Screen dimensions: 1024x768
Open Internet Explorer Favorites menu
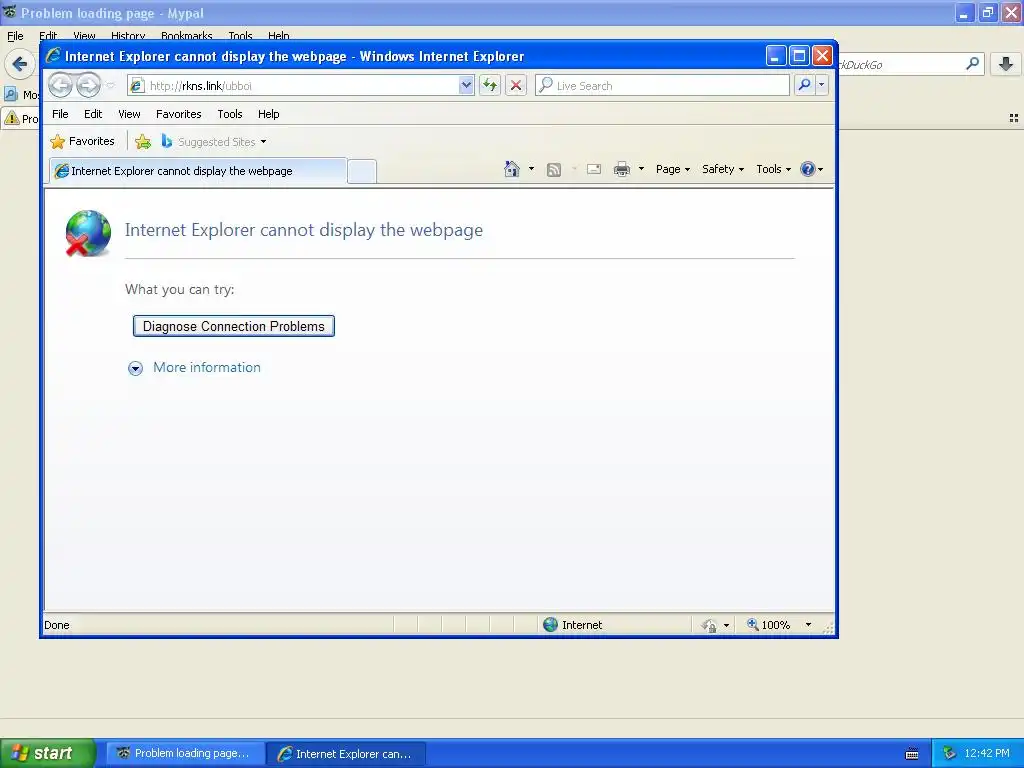(178, 114)
